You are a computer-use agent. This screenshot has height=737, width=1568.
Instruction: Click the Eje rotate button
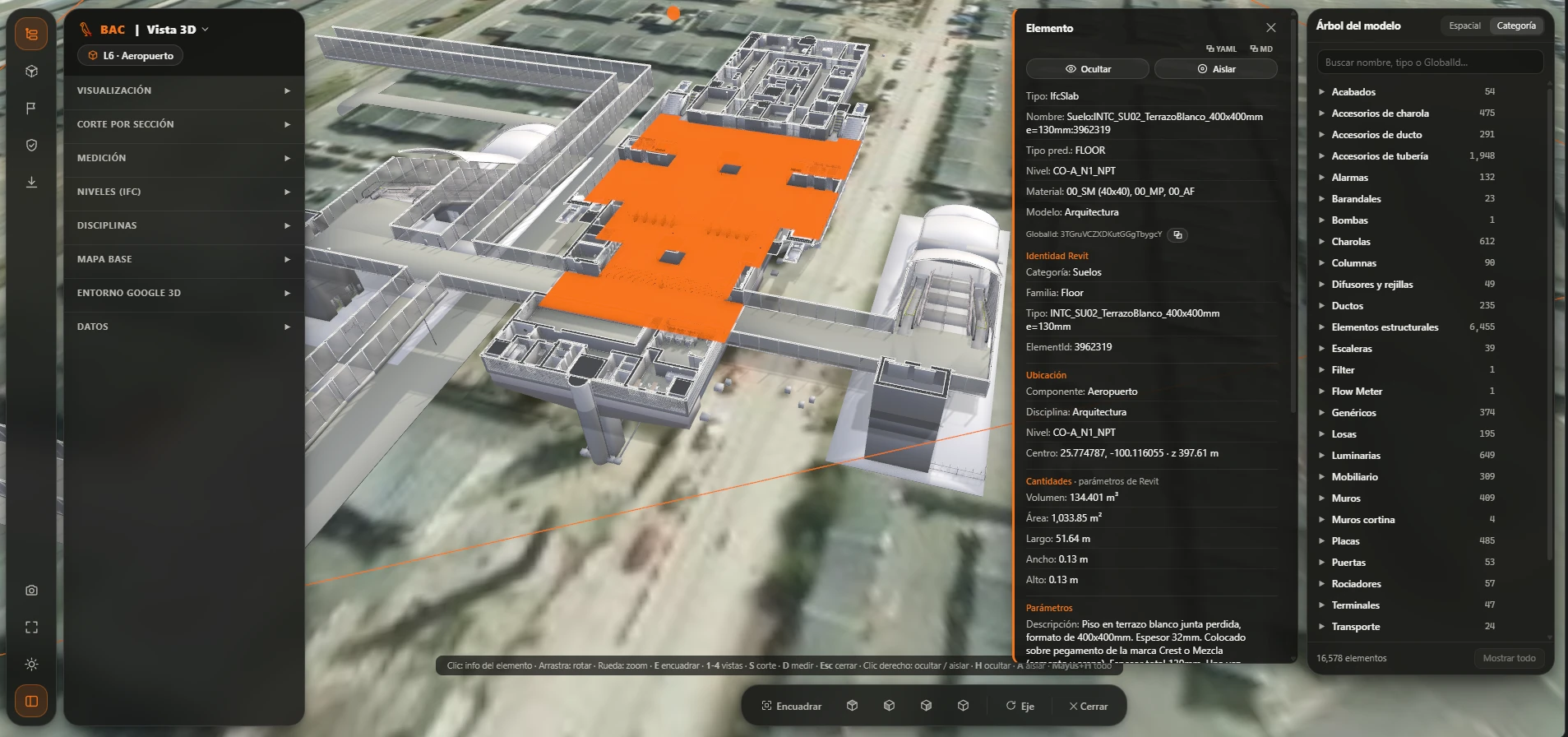pyautogui.click(x=1020, y=707)
